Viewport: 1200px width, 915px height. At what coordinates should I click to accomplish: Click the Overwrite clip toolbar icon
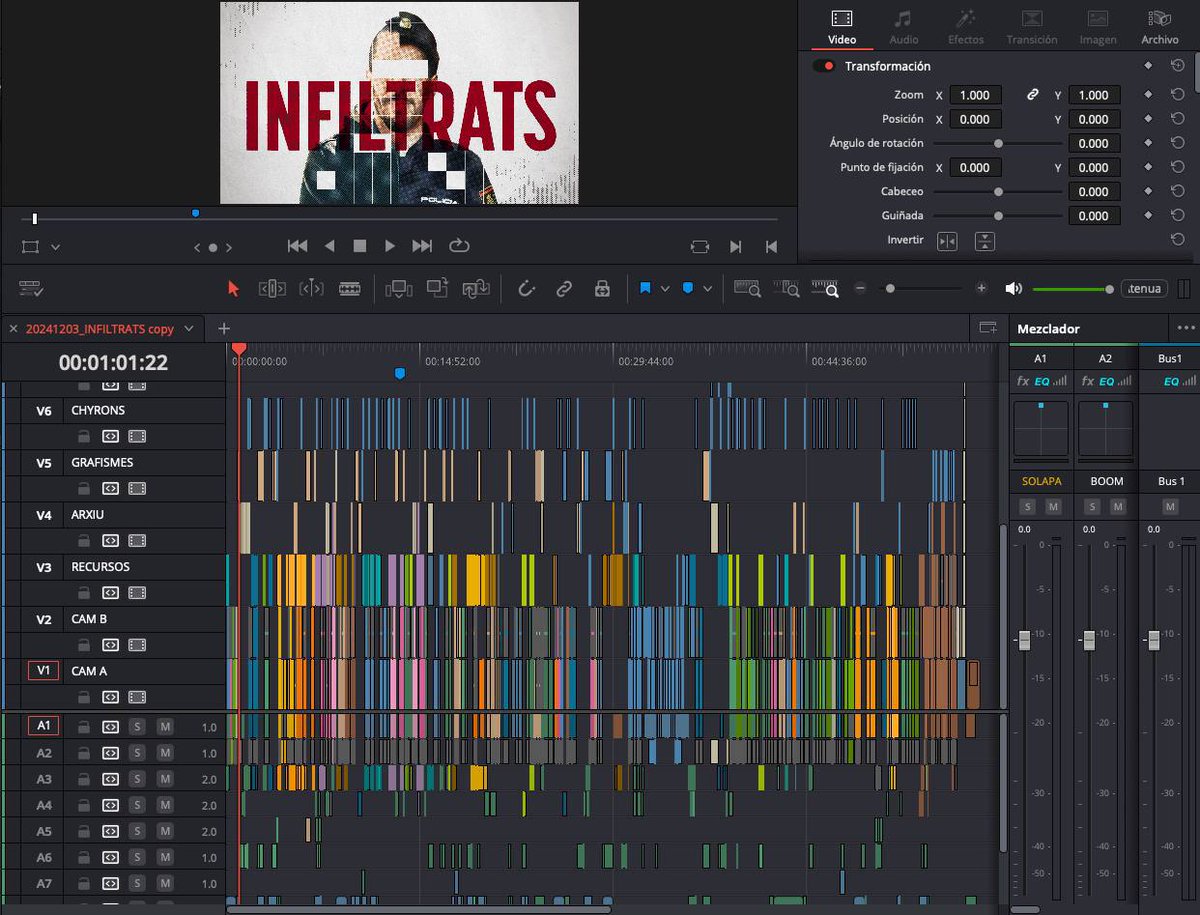[437, 288]
